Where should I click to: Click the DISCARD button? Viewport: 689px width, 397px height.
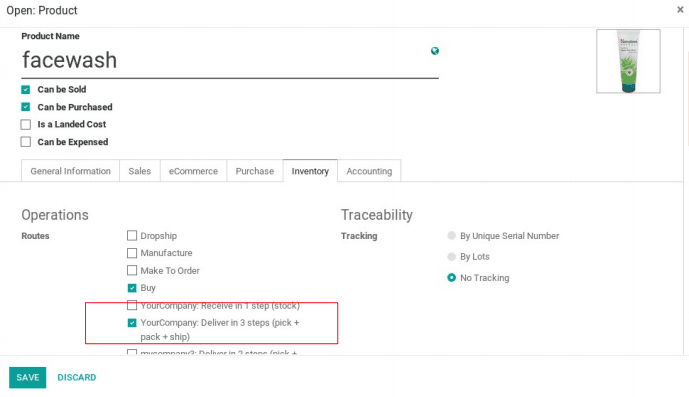click(x=77, y=378)
